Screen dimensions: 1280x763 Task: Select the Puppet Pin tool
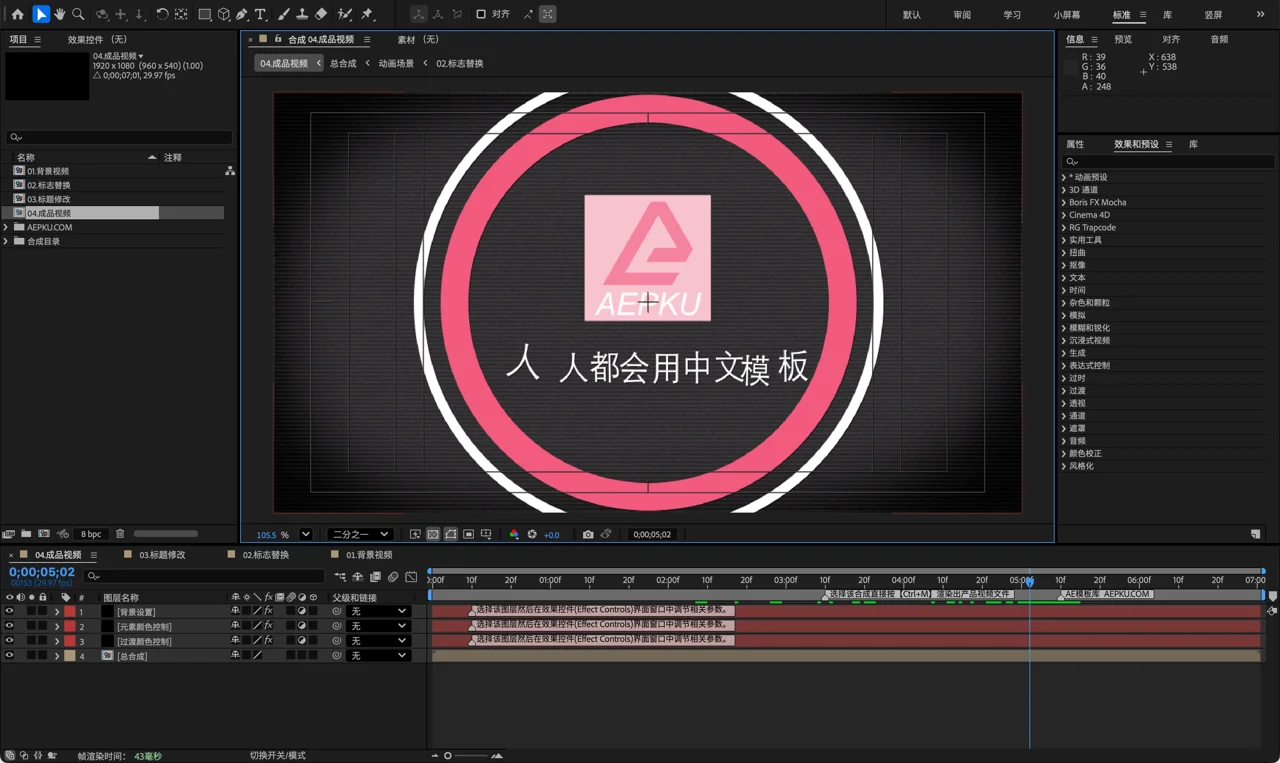(x=367, y=14)
